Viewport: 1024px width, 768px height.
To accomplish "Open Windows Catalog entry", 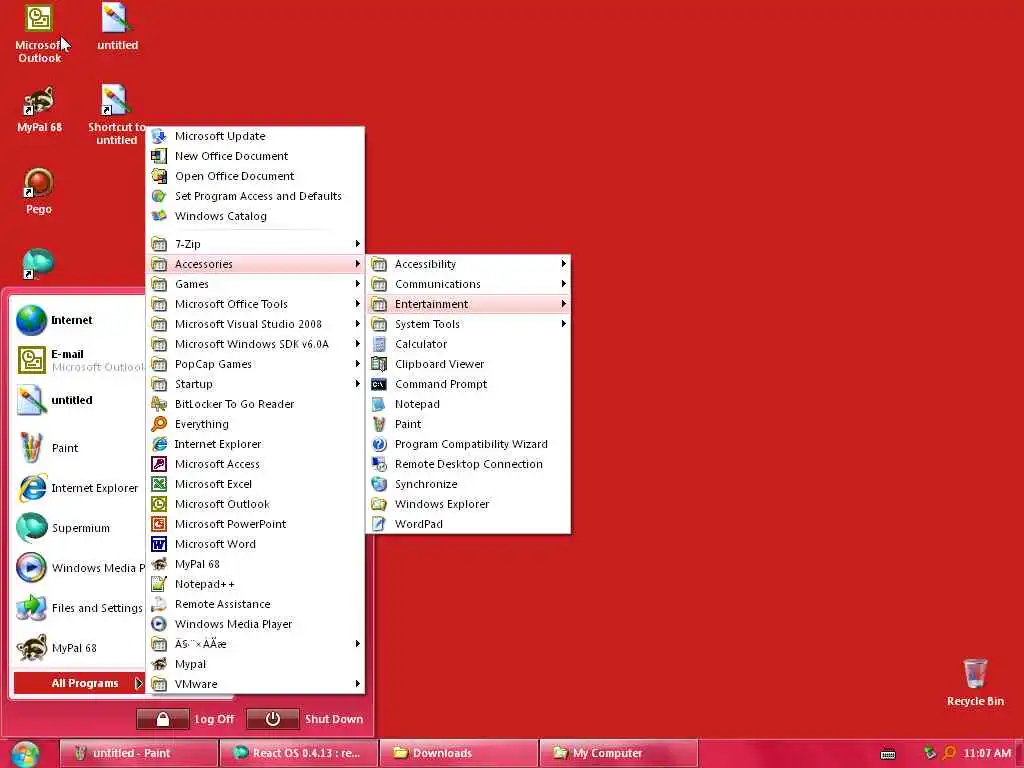I will (255, 216).
